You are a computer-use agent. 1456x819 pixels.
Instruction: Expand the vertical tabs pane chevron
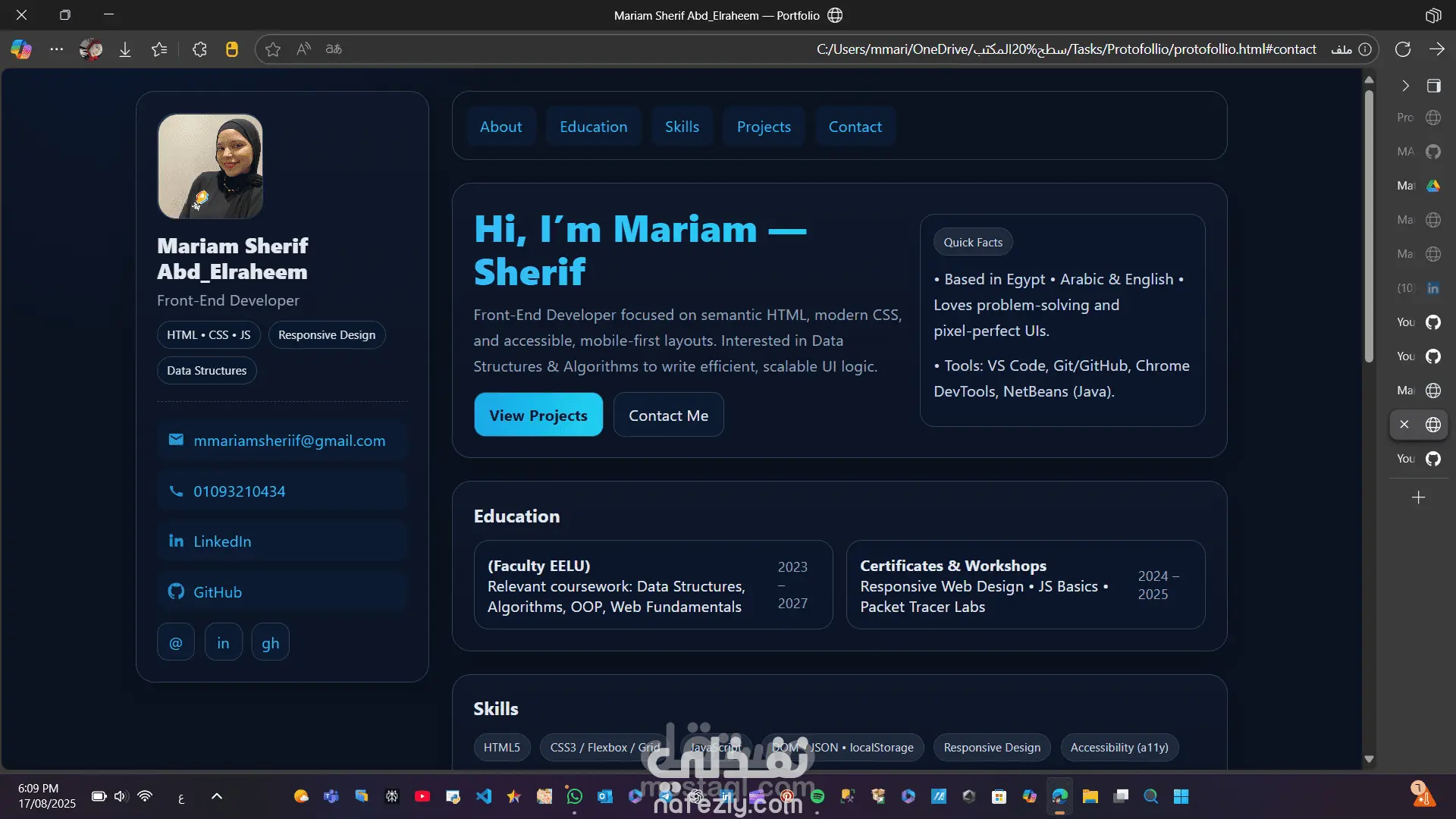coord(1405,86)
